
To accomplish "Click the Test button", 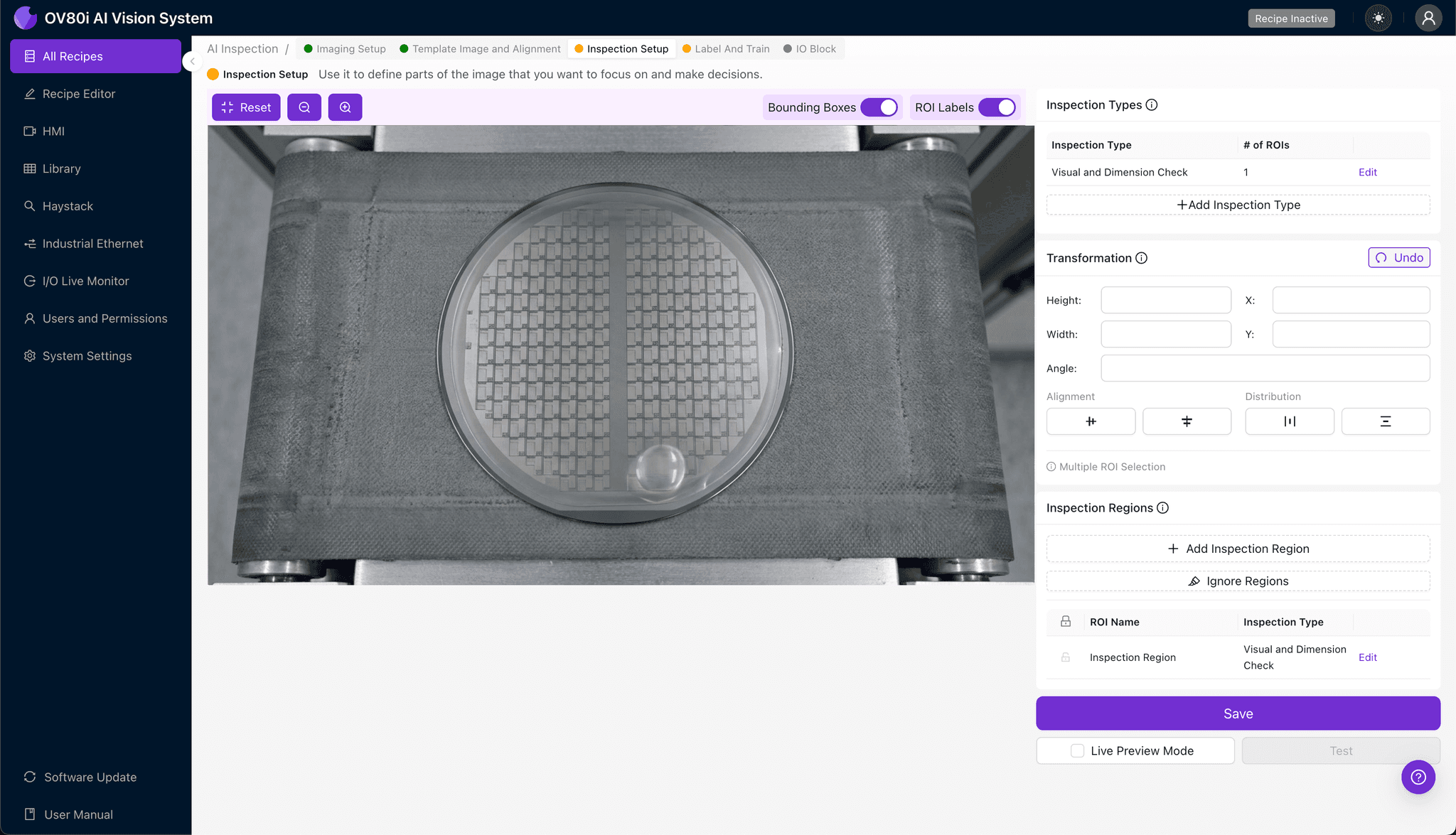I will (x=1341, y=751).
